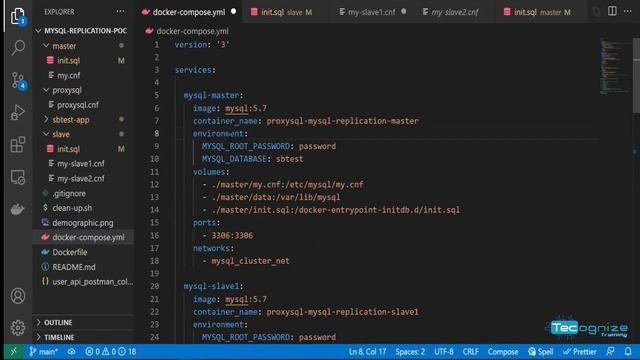The width and height of the screenshot is (640, 360).
Task: Expand the TIMELINE section
Action: point(84,337)
